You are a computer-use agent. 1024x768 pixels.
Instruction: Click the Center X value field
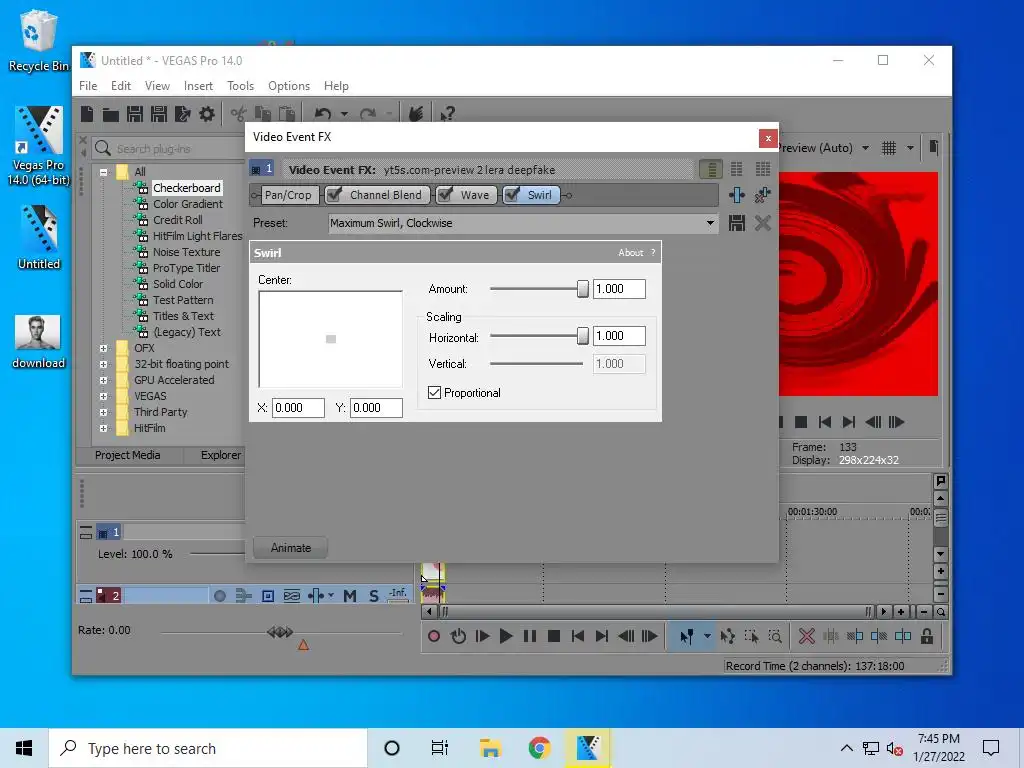tap(298, 408)
